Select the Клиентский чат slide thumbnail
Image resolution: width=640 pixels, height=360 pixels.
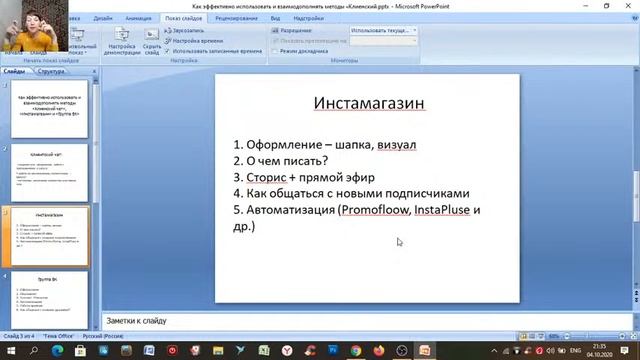click(x=49, y=173)
